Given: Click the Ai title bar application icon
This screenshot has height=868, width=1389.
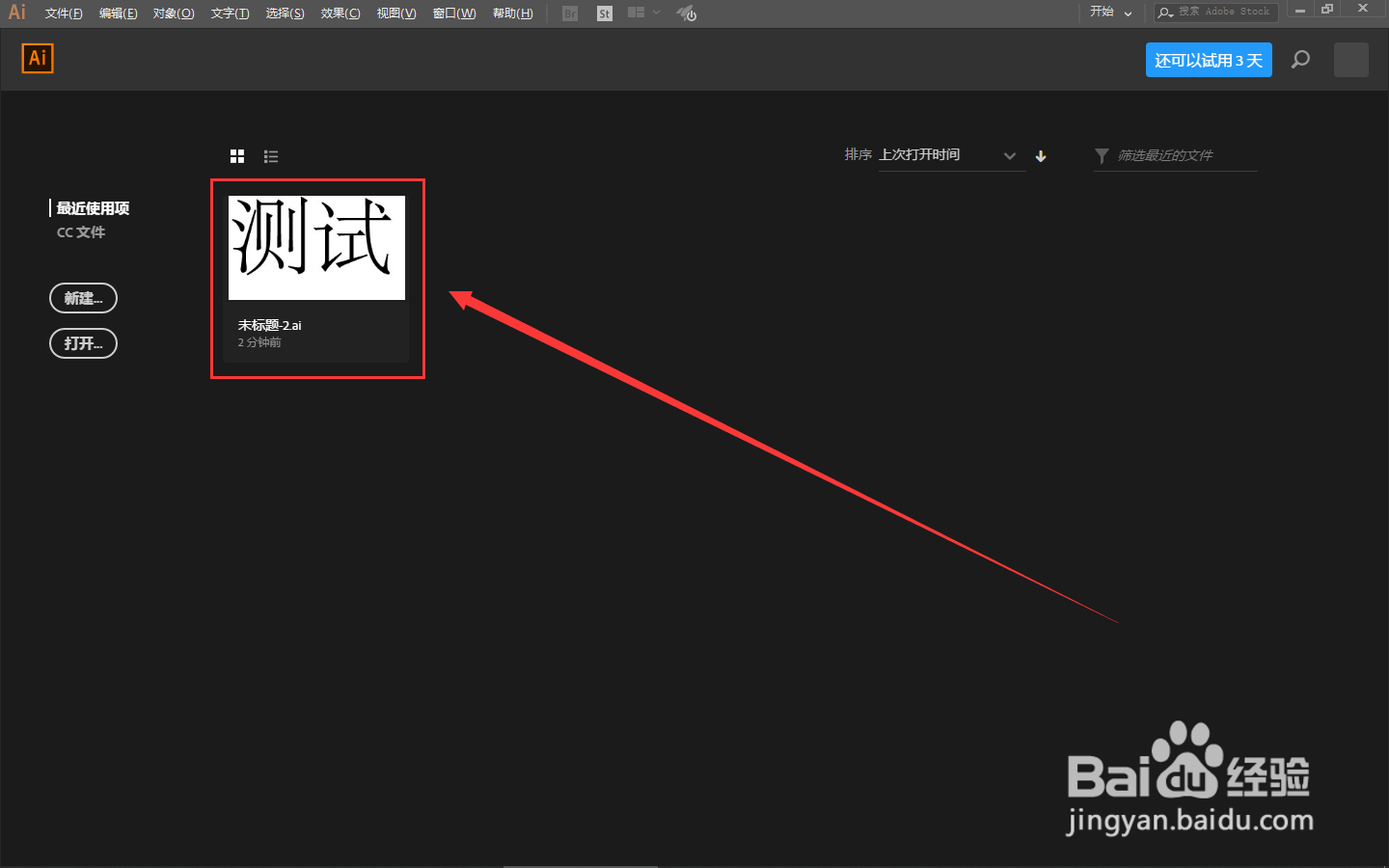Looking at the screenshot, I should click(17, 13).
